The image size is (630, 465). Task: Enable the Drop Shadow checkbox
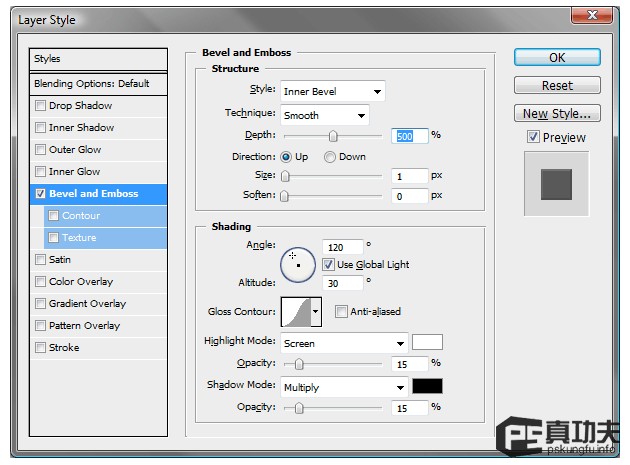40,106
